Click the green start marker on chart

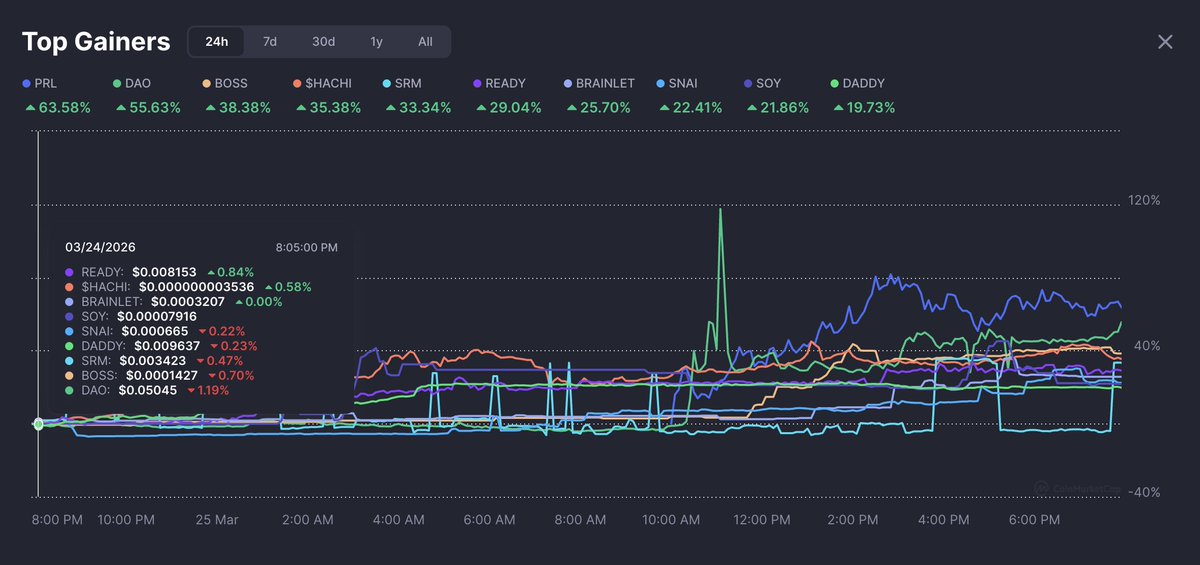tap(38, 424)
